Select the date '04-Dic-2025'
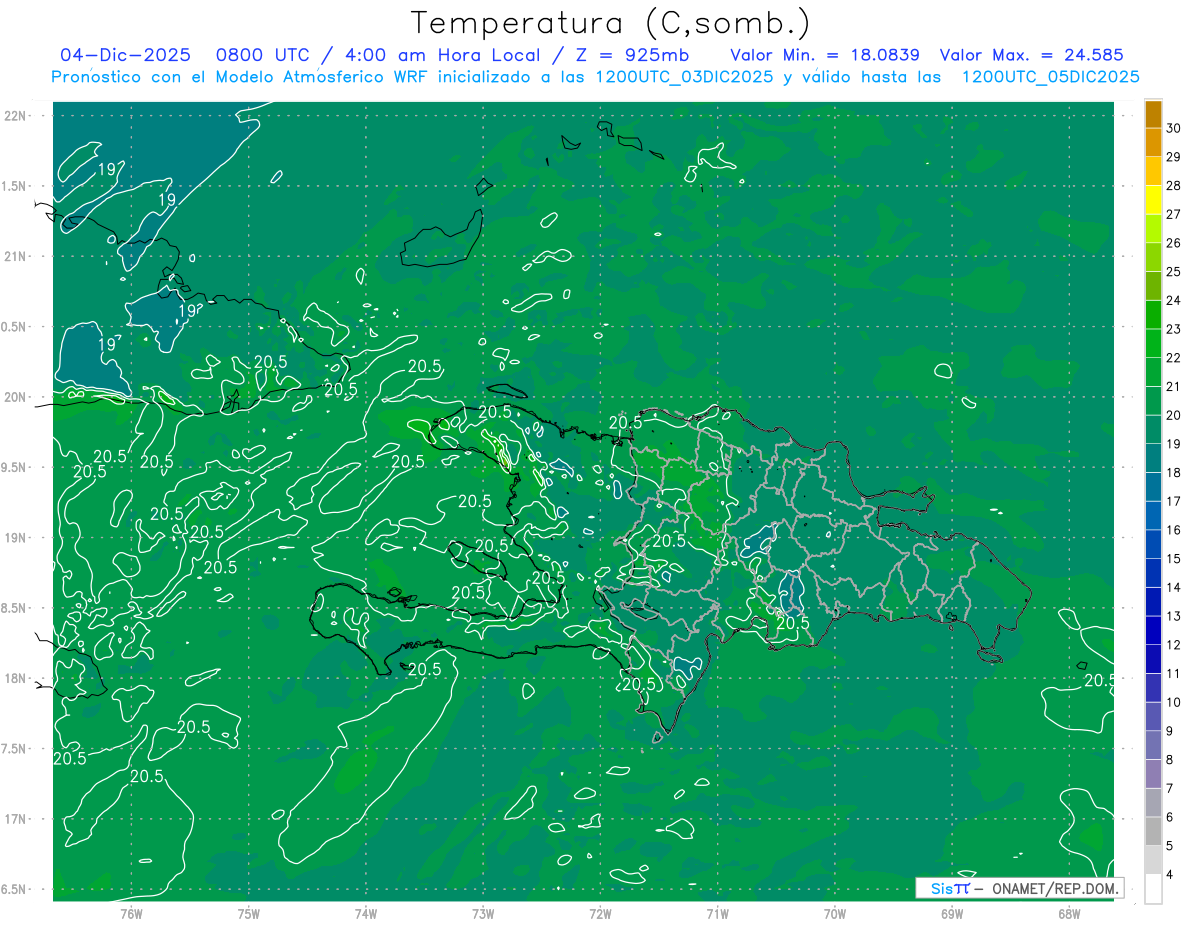 127,55
